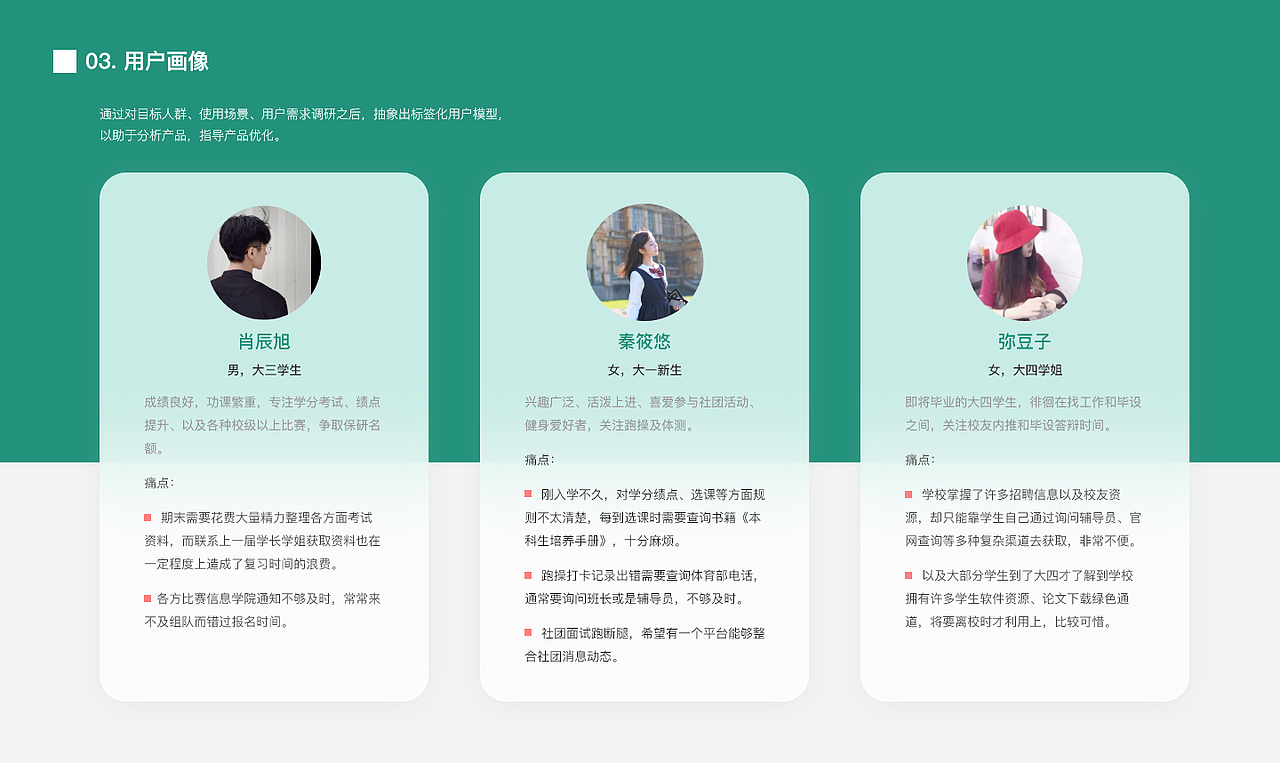Click the red bullet icon before 社团面试跑断腿 pain point

528,631
